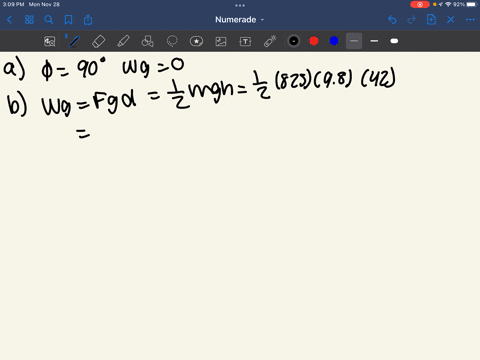Select the zoom window tool
Viewport: 480px width, 360px height.
pyautogui.click(x=50, y=41)
